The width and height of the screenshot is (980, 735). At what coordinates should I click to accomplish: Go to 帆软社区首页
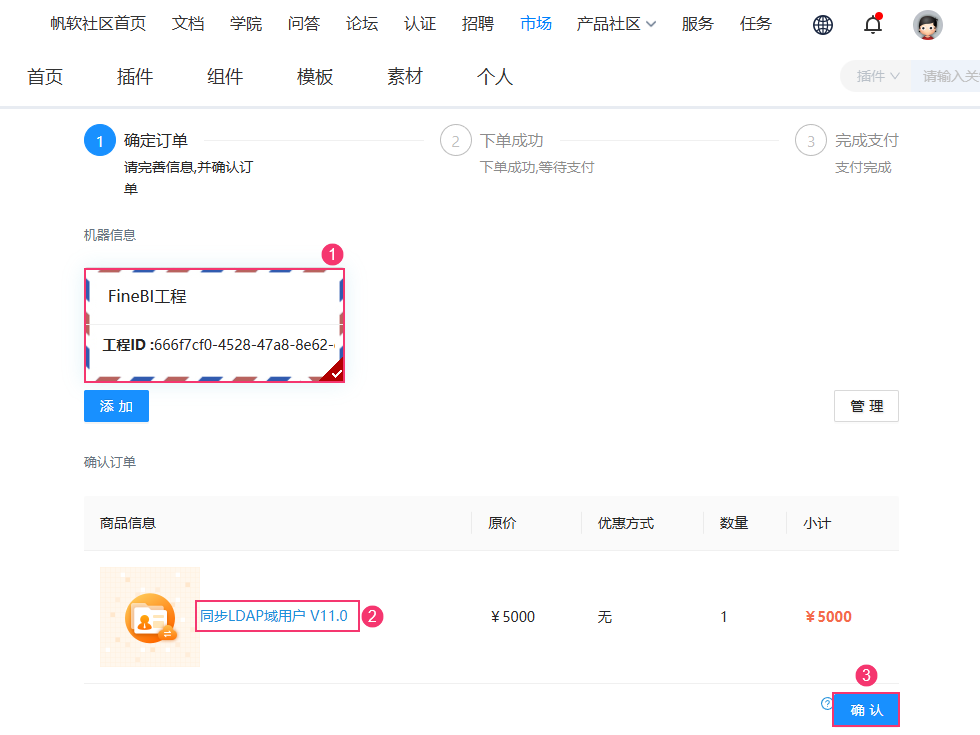pyautogui.click(x=98, y=24)
